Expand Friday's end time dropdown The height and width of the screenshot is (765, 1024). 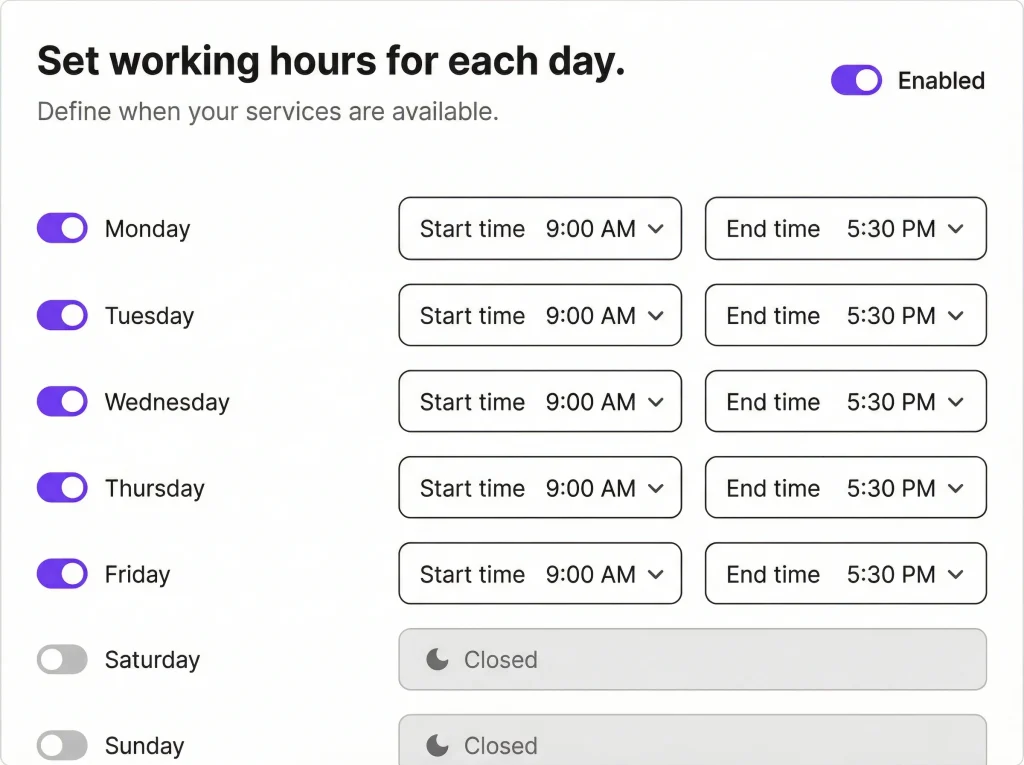tap(845, 574)
